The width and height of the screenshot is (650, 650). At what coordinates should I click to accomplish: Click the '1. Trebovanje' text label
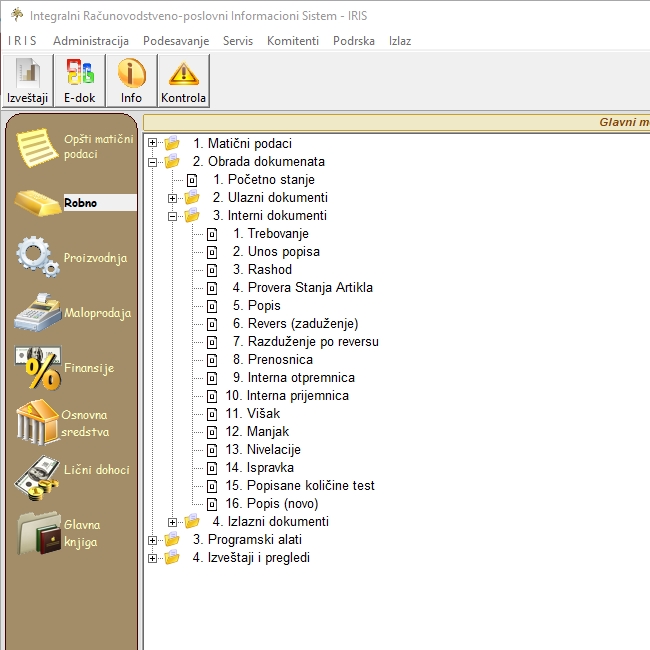(x=271, y=233)
